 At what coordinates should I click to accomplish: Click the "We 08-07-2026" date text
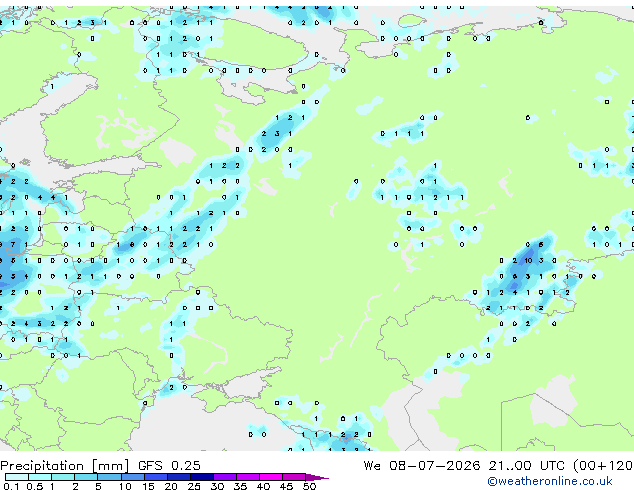pos(422,466)
